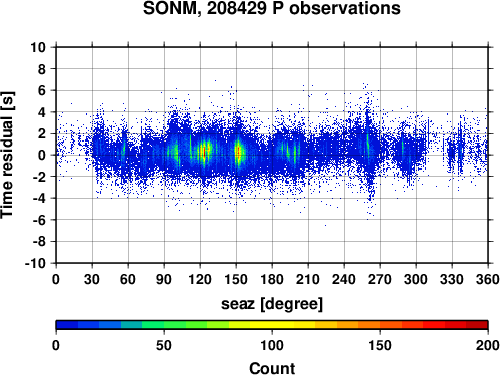The width and height of the screenshot is (500, 375).
Task: Pick the orange segment near 150 on colorbar
Action: pos(380,325)
